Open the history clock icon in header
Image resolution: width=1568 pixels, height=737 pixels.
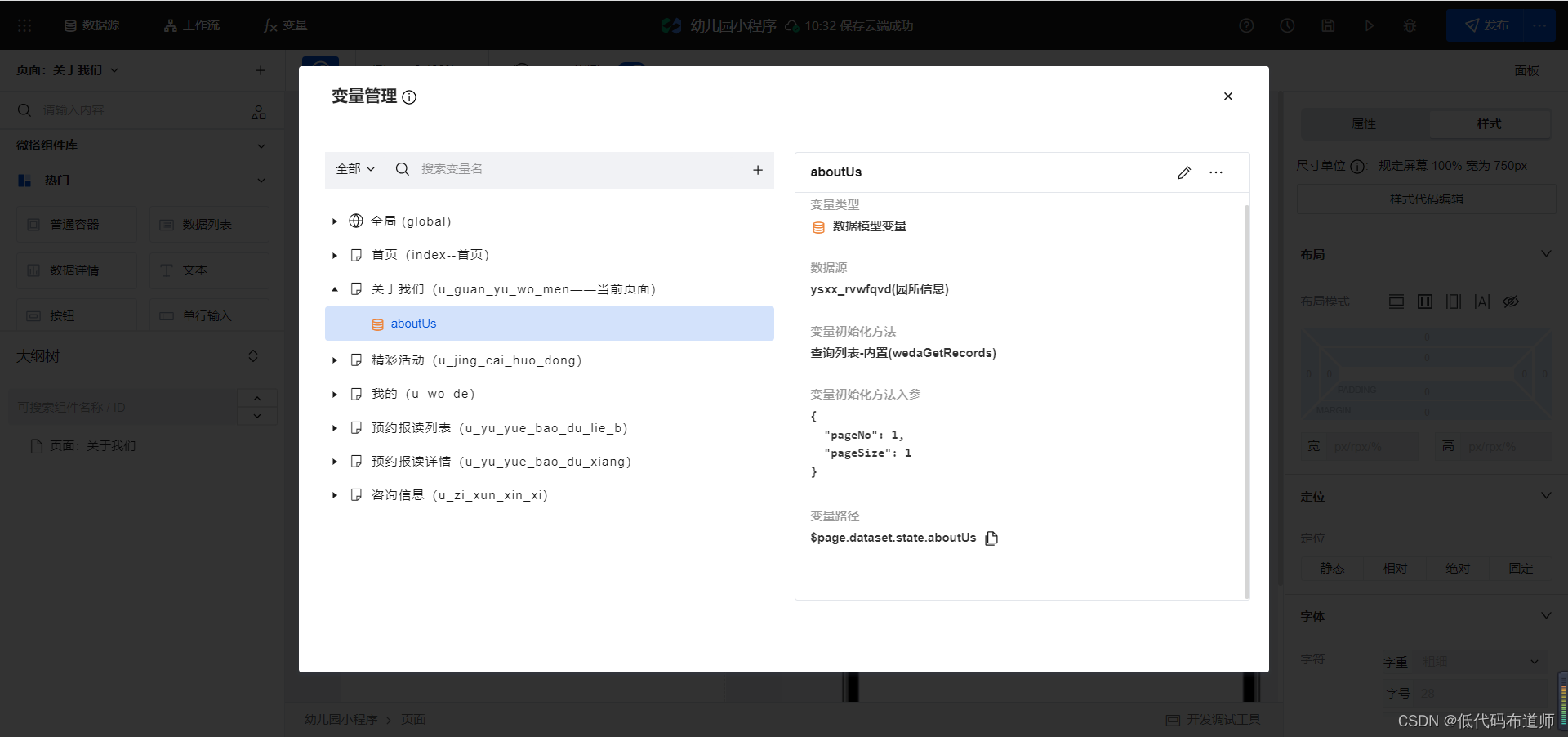pyautogui.click(x=1287, y=25)
